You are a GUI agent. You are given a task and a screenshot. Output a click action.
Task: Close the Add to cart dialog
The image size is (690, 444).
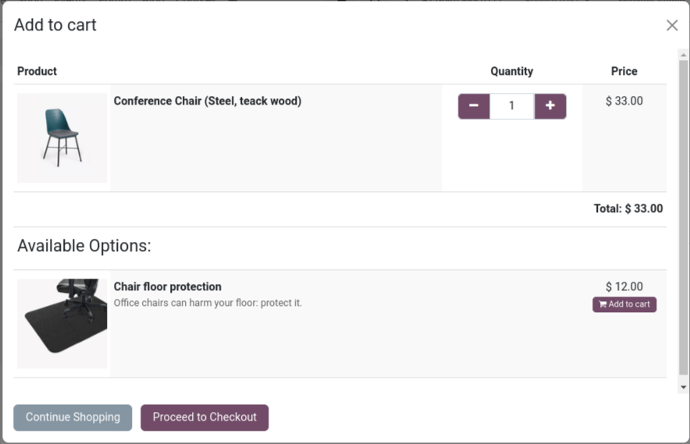click(672, 26)
